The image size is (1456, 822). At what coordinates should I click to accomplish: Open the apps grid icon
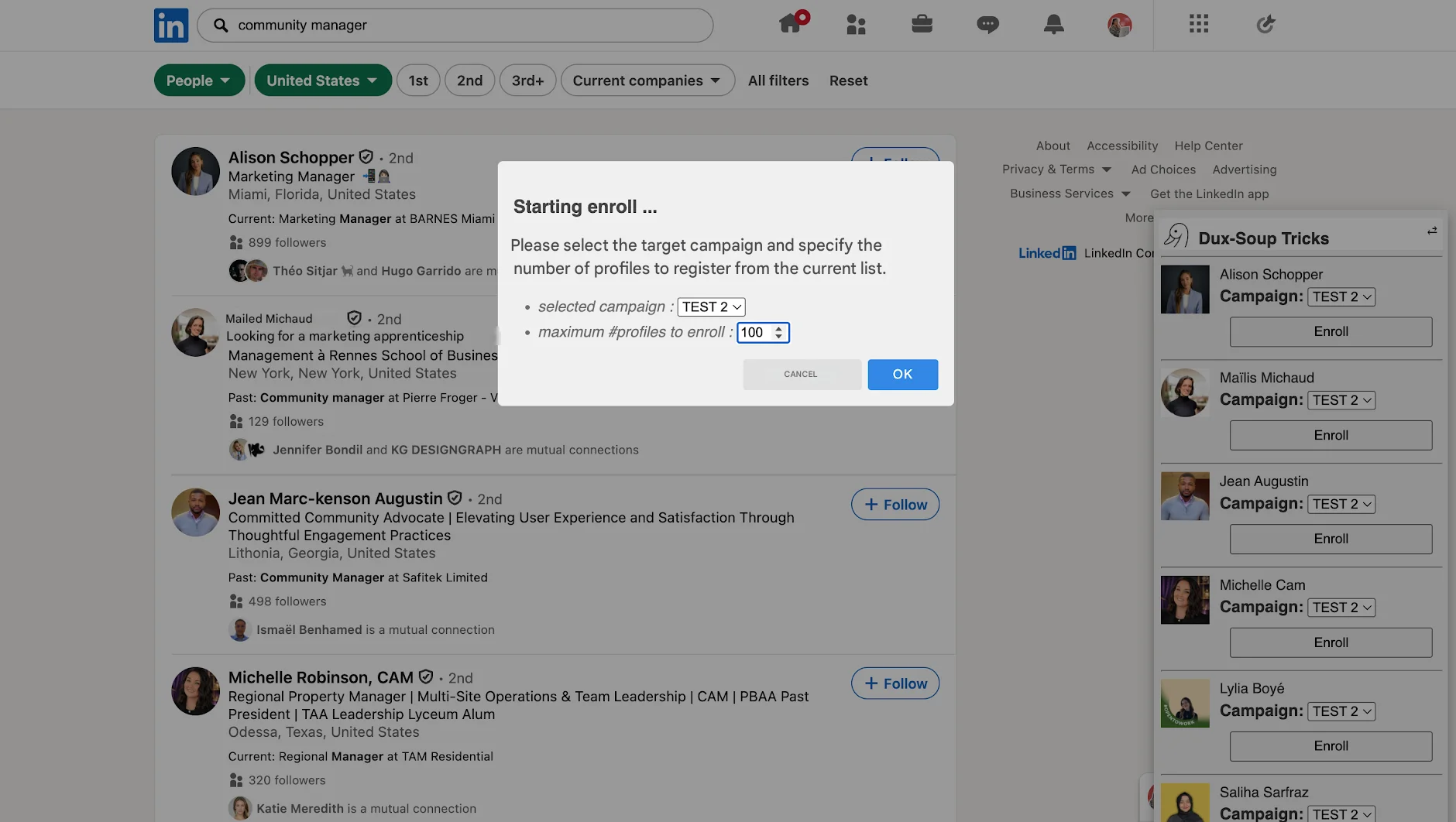coord(1199,24)
